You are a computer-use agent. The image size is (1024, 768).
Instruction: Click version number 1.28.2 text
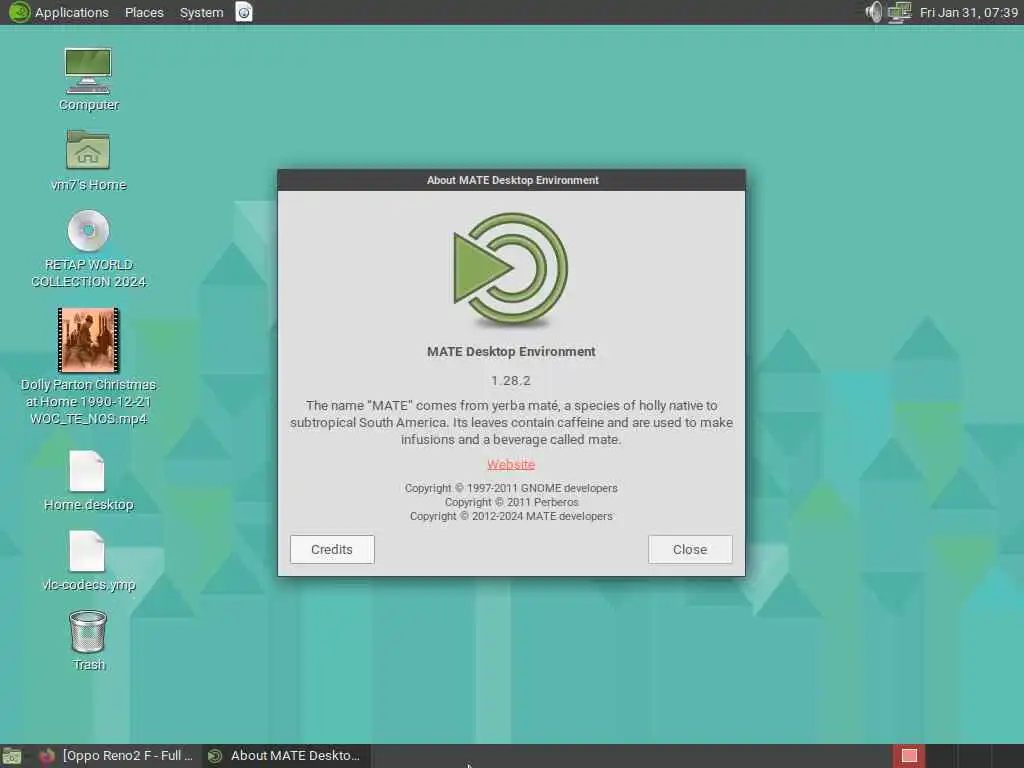click(x=511, y=381)
